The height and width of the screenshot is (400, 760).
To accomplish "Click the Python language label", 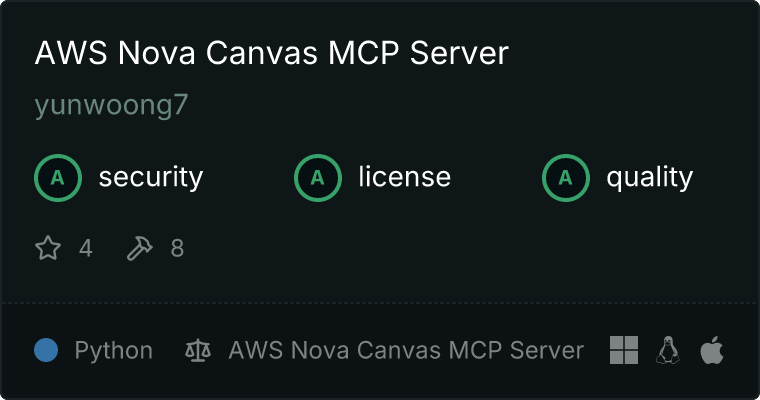I will tap(114, 351).
